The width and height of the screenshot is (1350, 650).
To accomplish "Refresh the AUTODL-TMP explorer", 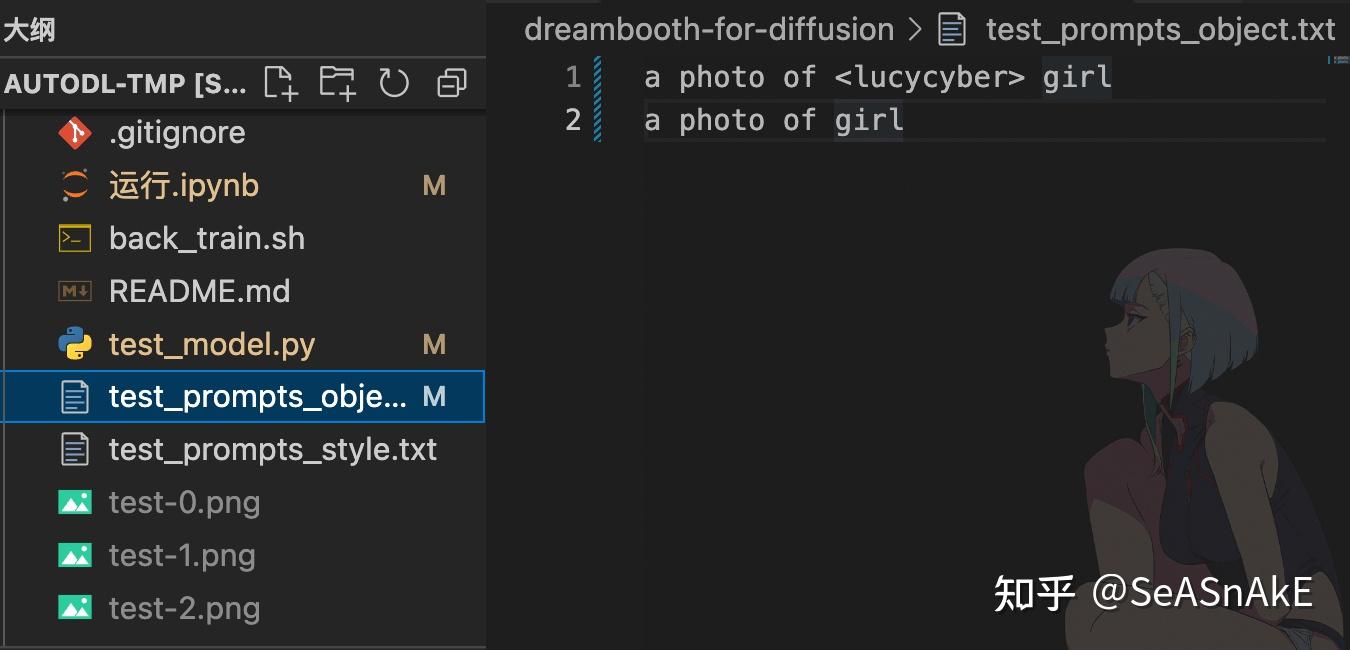I will coord(394,82).
